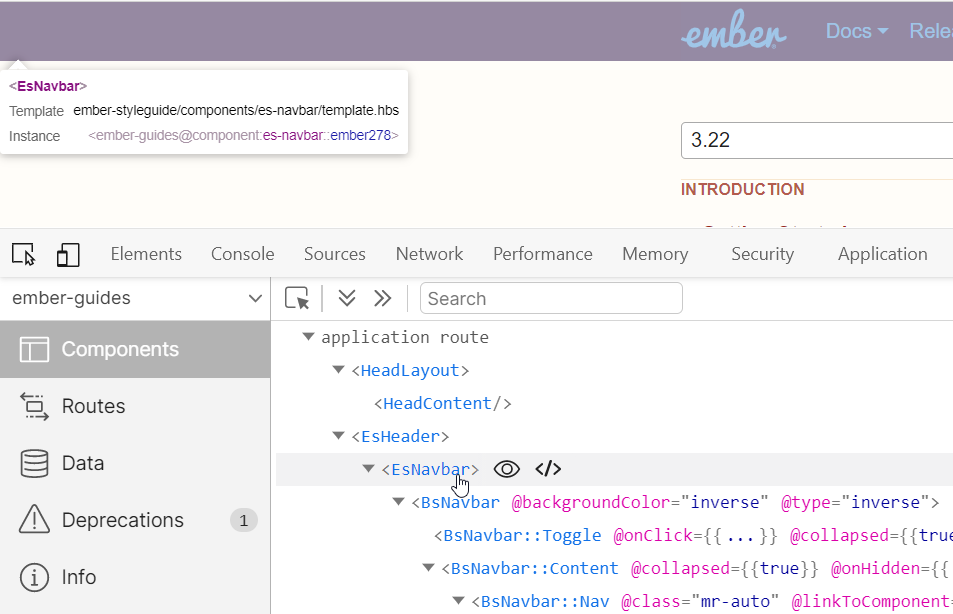
Task: Click the collapse all components double-arrow
Action: [382, 298]
